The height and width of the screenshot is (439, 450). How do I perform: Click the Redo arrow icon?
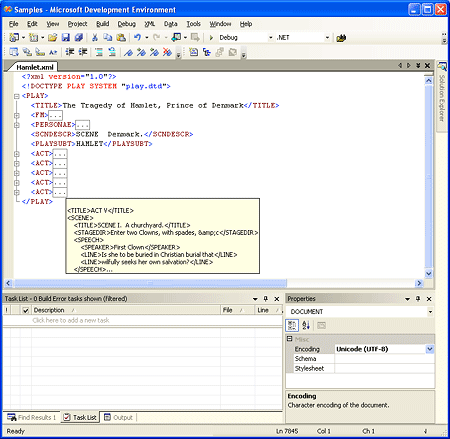[156, 37]
